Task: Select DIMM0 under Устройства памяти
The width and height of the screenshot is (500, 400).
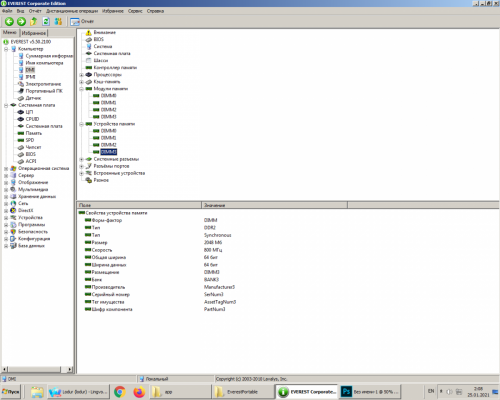Action: point(108,131)
